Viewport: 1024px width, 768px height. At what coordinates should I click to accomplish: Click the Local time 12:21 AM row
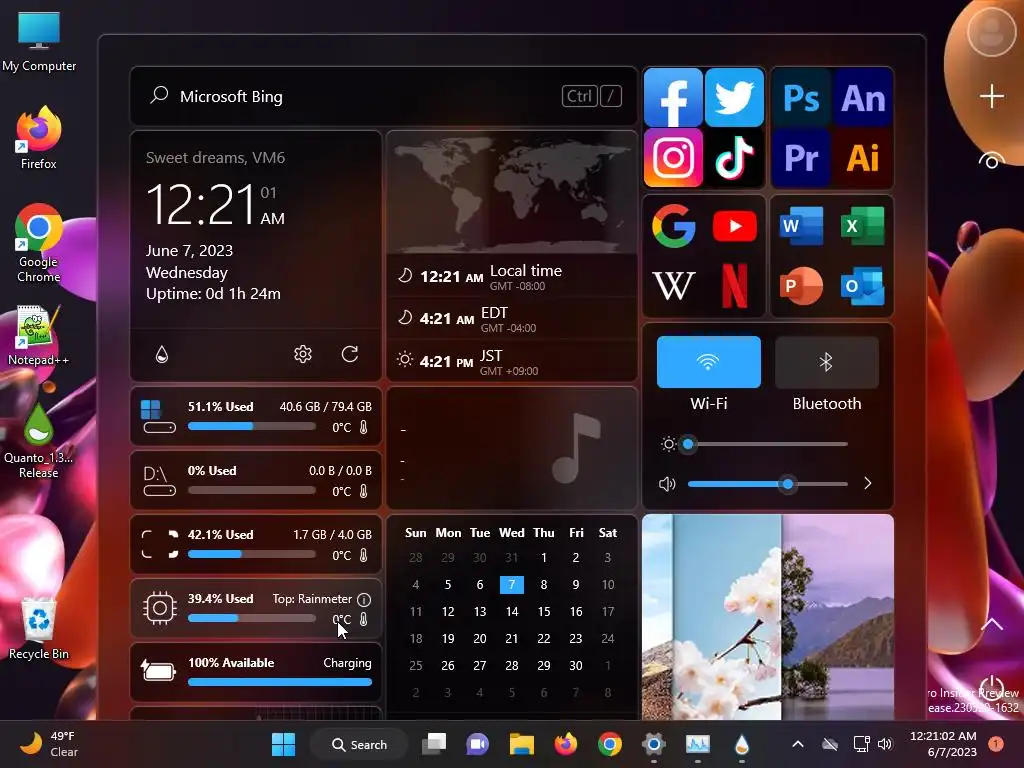pyautogui.click(x=511, y=276)
